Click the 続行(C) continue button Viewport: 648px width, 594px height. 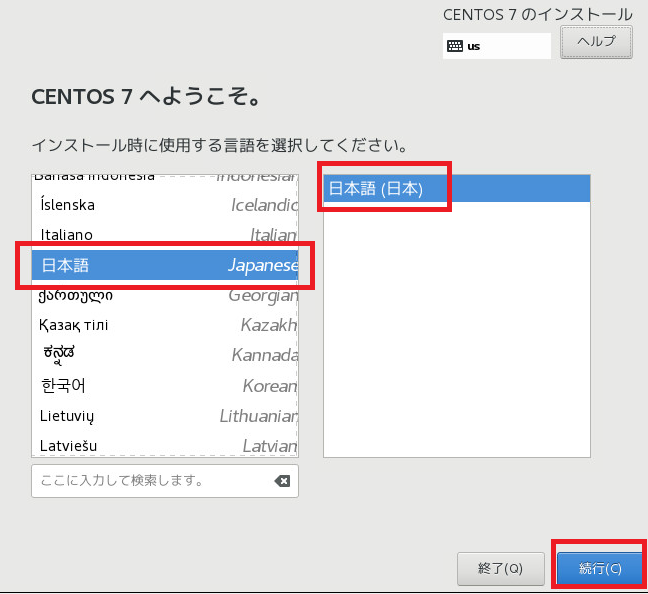(x=600, y=568)
